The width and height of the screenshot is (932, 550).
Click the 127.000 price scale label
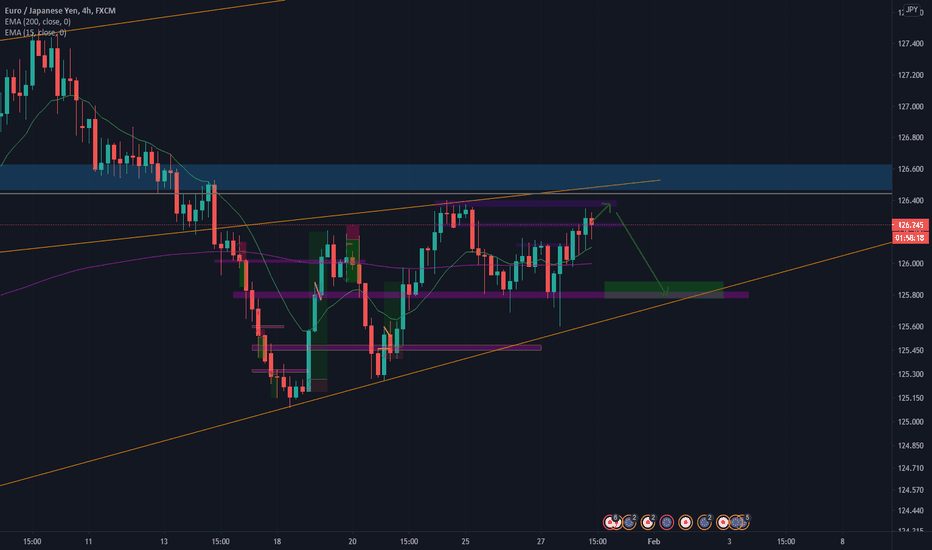(911, 106)
